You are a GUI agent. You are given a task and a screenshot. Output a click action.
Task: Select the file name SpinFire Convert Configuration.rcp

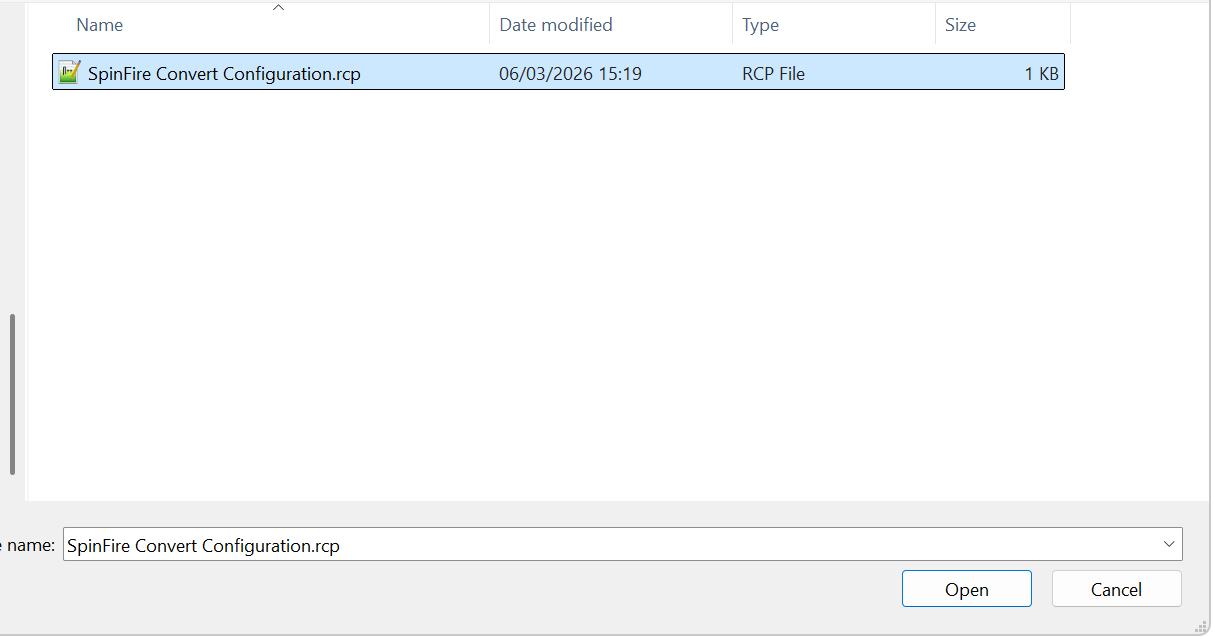pos(224,73)
